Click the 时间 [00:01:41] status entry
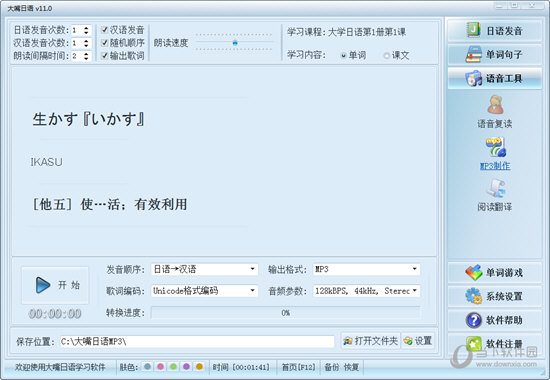Screen dimensions: 550x380 tap(241, 367)
